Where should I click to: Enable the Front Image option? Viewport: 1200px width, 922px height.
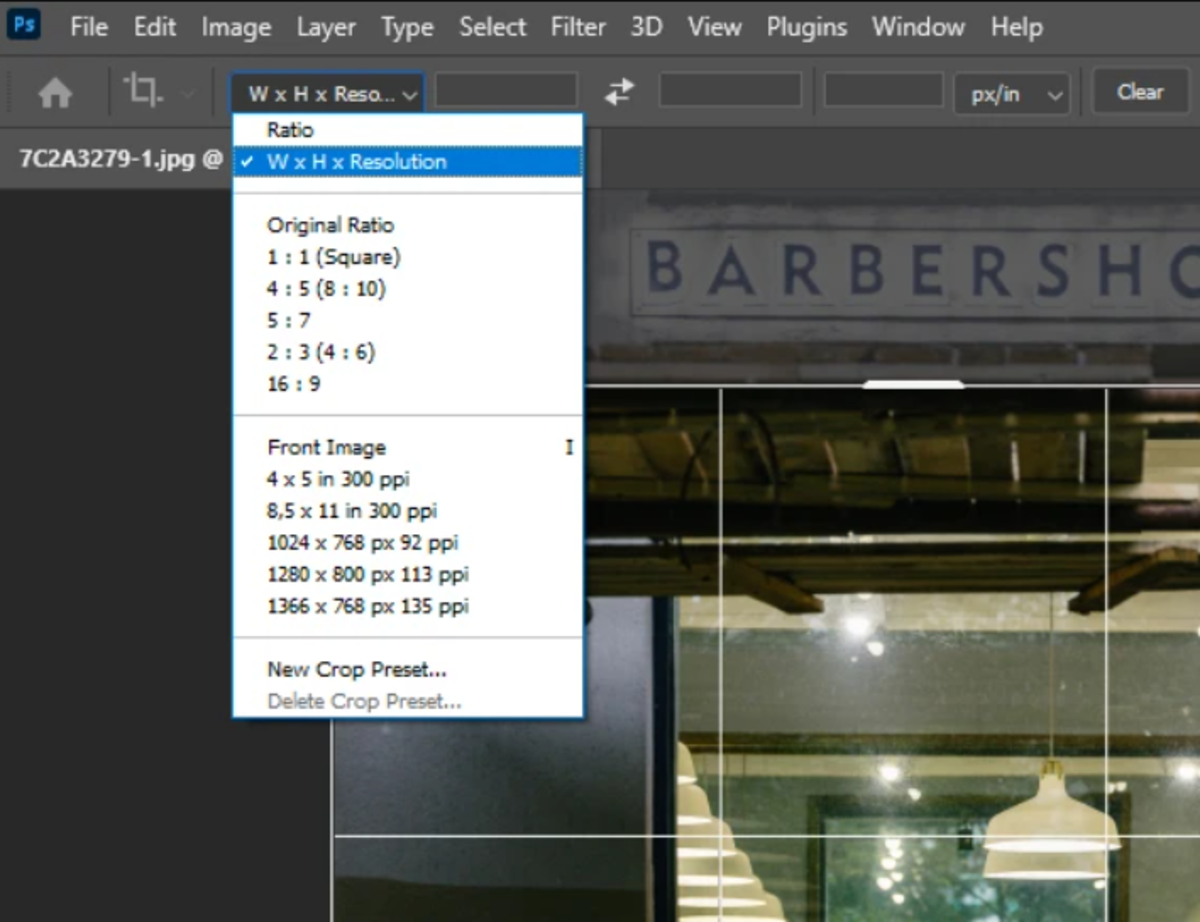pyautogui.click(x=326, y=447)
